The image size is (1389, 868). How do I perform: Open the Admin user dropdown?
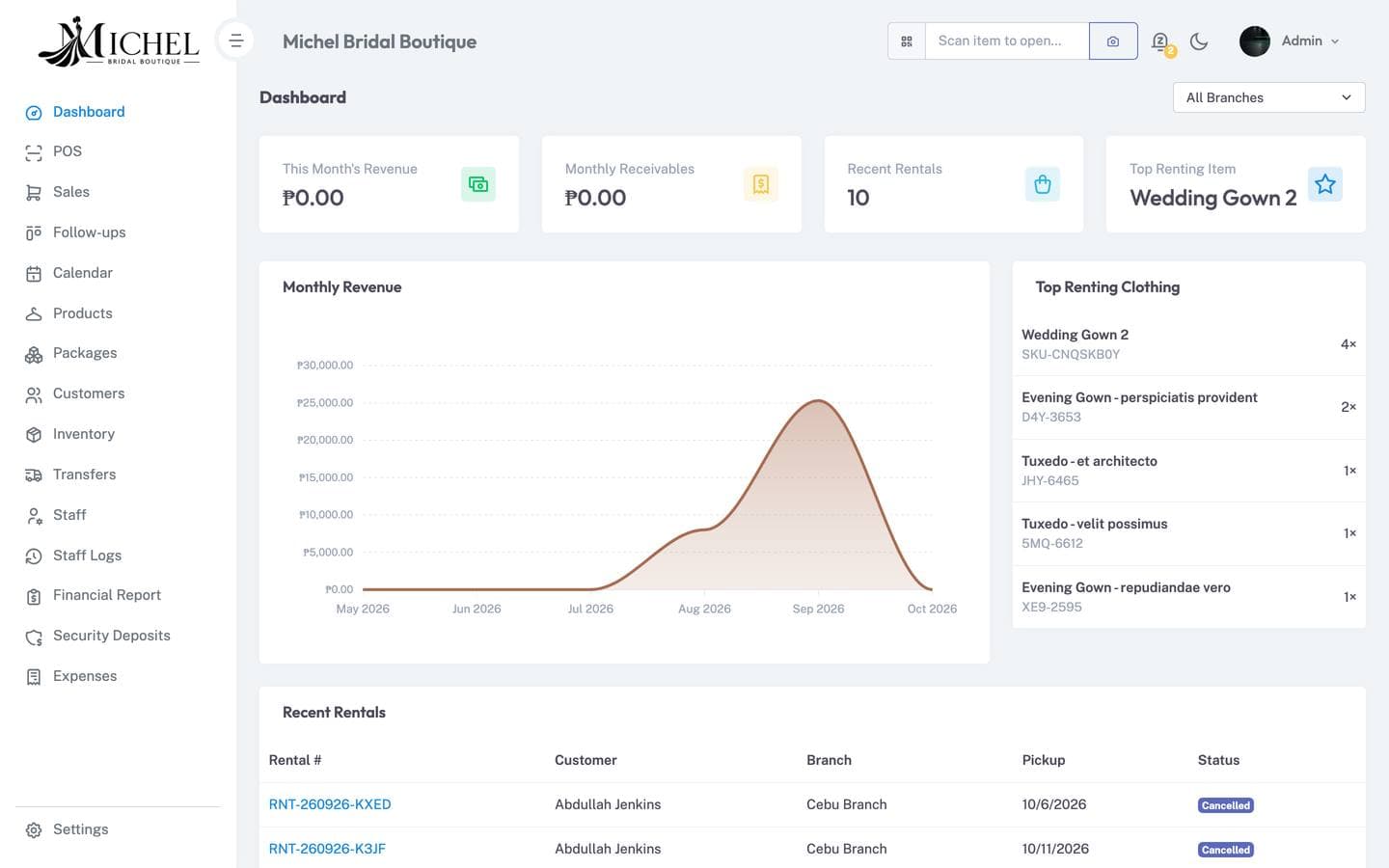point(1290,41)
